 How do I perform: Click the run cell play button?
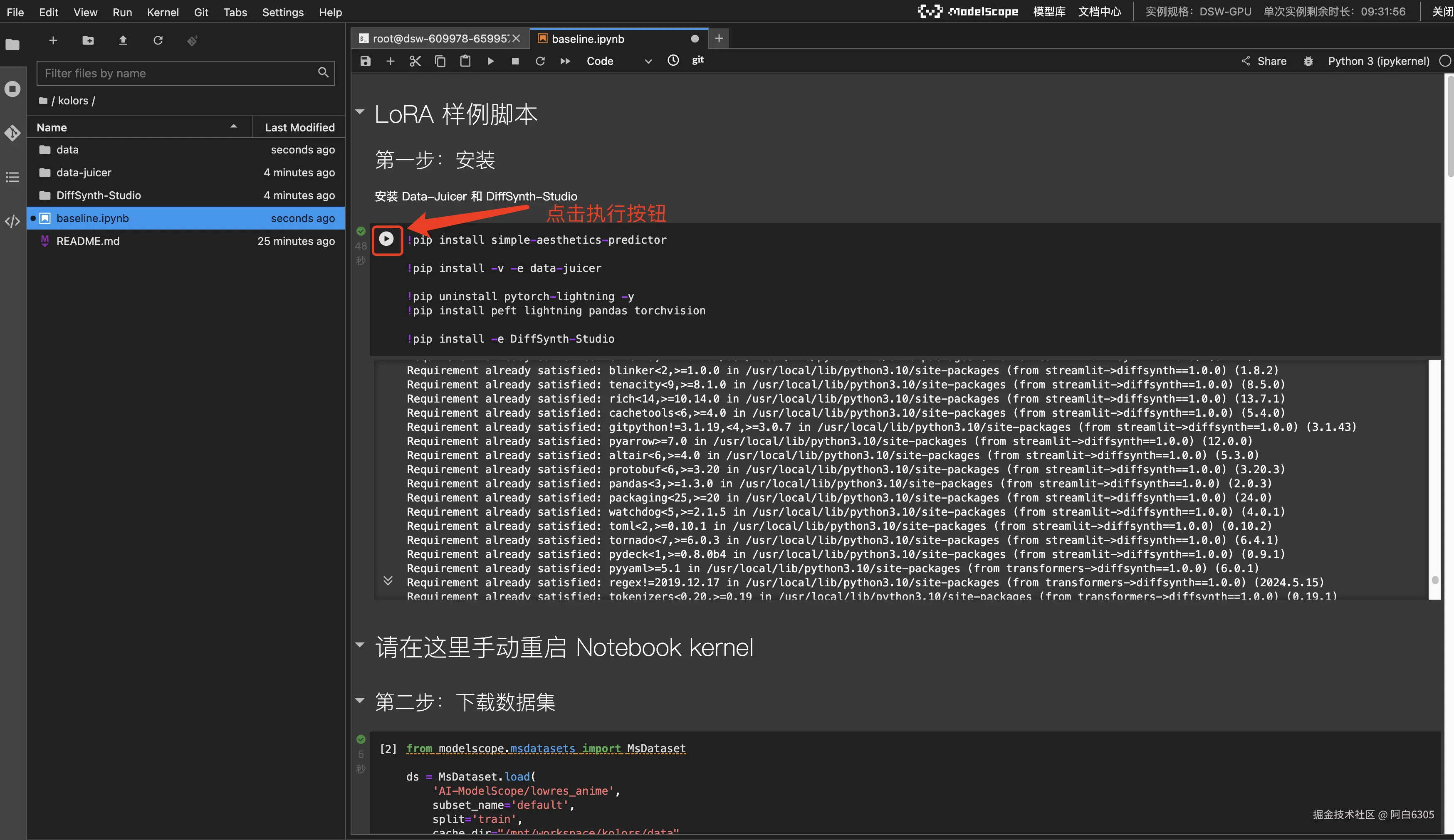point(386,239)
